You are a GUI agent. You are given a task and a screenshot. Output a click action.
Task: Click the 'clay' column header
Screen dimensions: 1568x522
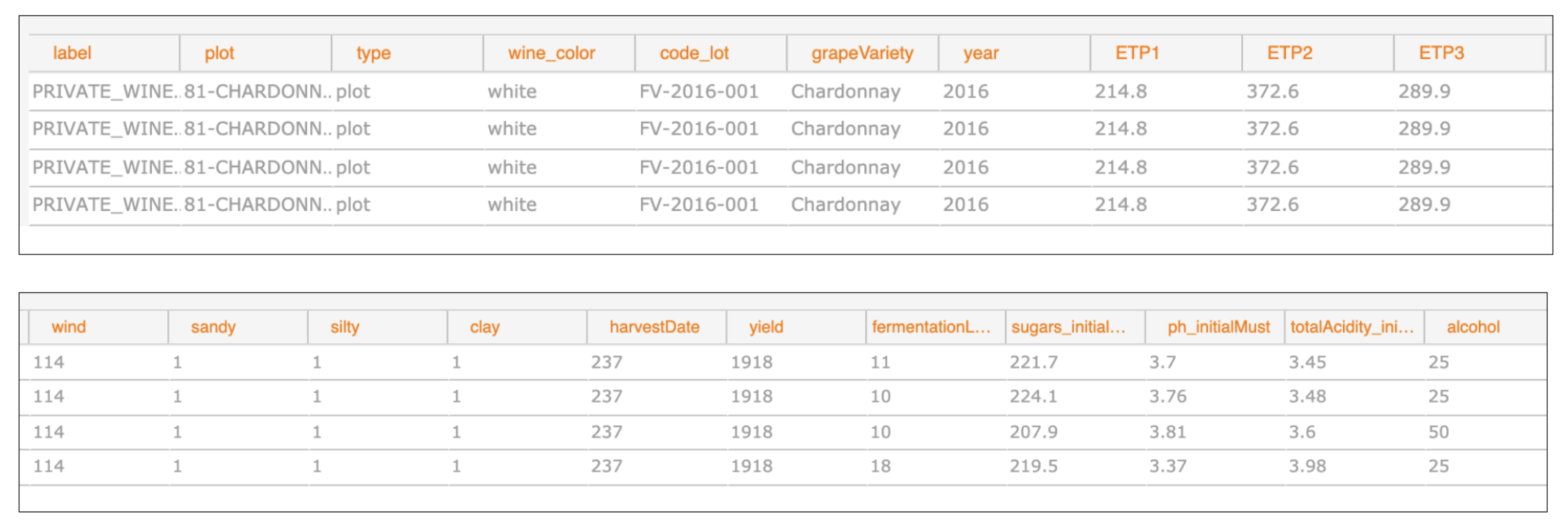(x=484, y=327)
